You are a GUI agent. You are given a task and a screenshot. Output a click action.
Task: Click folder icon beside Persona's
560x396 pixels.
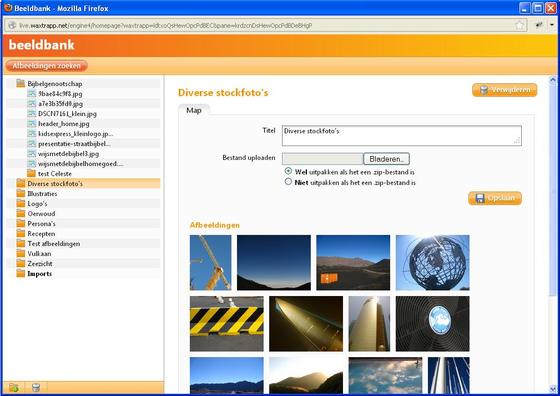pyautogui.click(x=21, y=223)
